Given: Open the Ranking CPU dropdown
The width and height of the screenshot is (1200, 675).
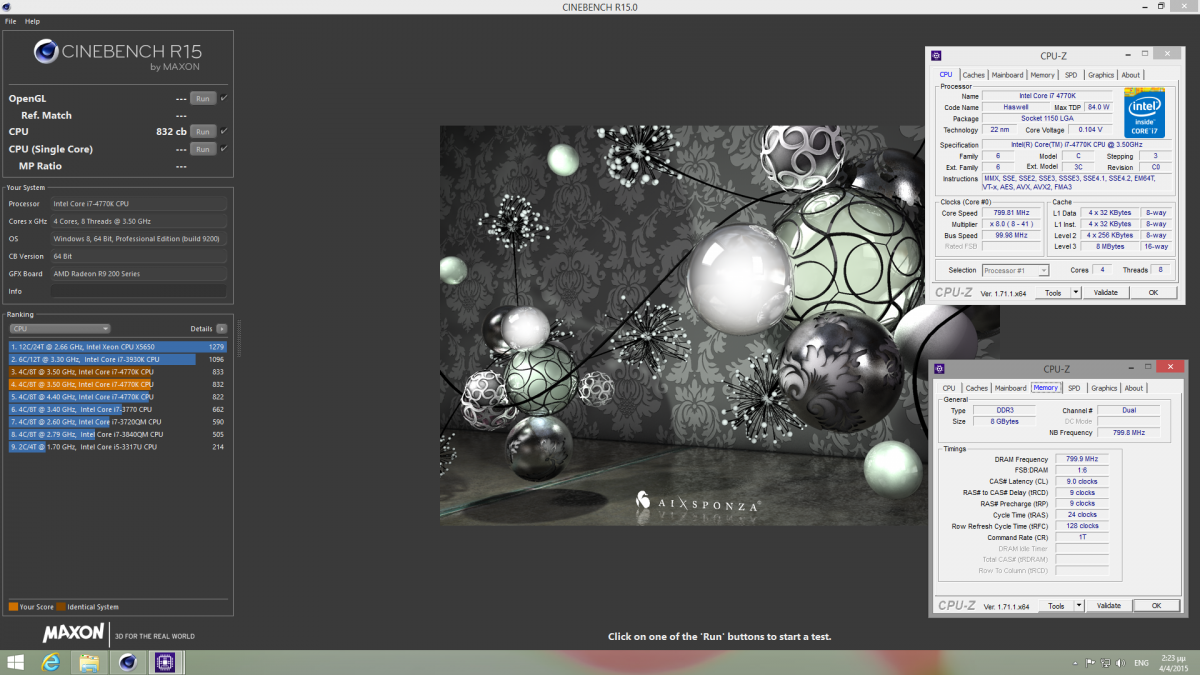Looking at the screenshot, I should tap(60, 328).
